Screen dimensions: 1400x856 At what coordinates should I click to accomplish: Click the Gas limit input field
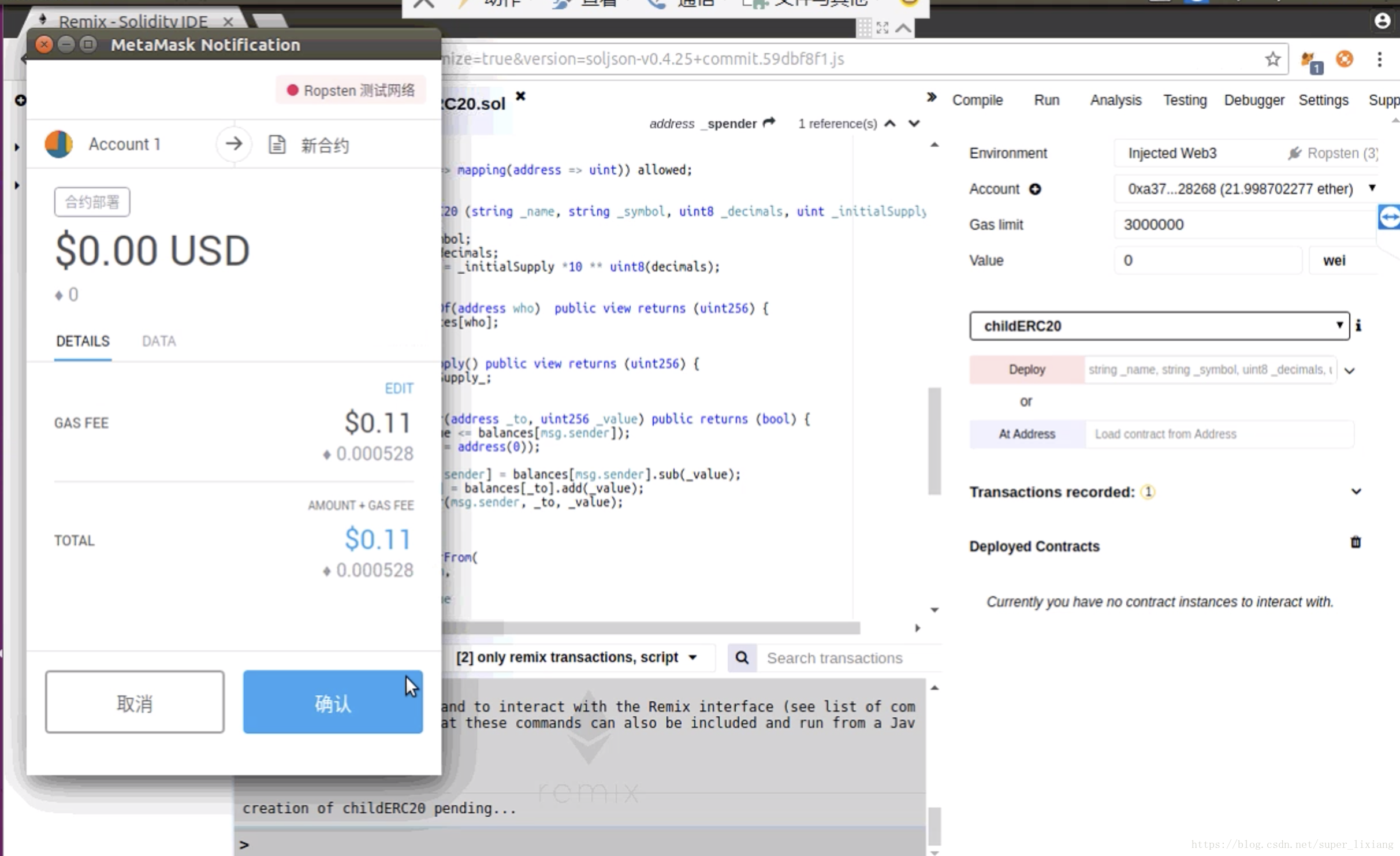1246,224
